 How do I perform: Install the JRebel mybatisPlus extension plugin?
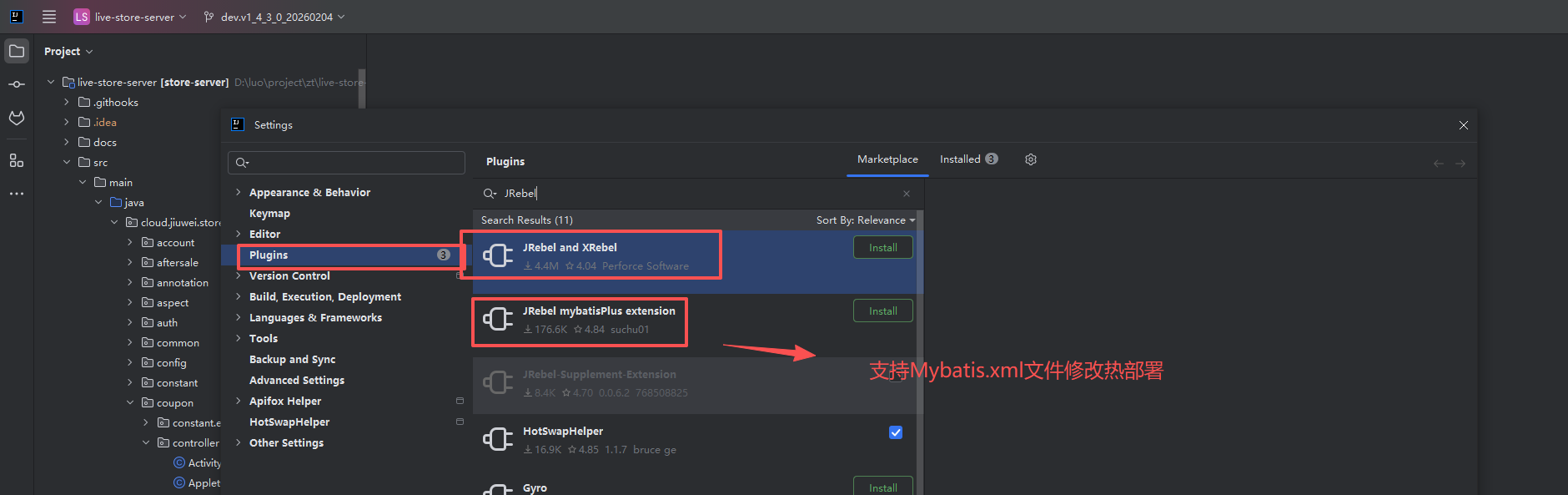883,311
